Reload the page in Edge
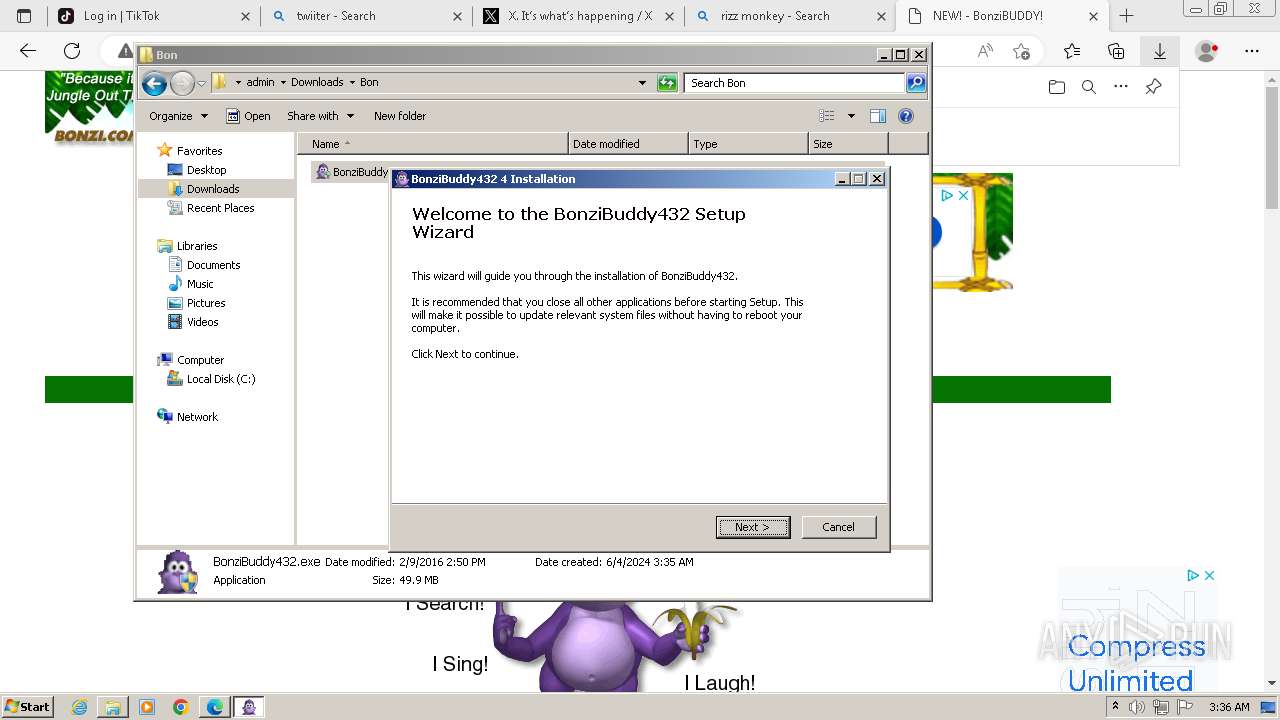This screenshot has width=1280, height=720. (x=72, y=51)
